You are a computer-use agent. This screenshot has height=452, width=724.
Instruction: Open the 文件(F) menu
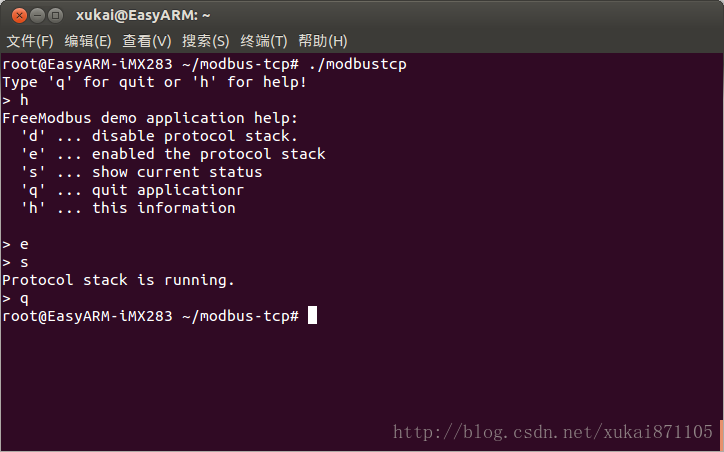click(30, 41)
